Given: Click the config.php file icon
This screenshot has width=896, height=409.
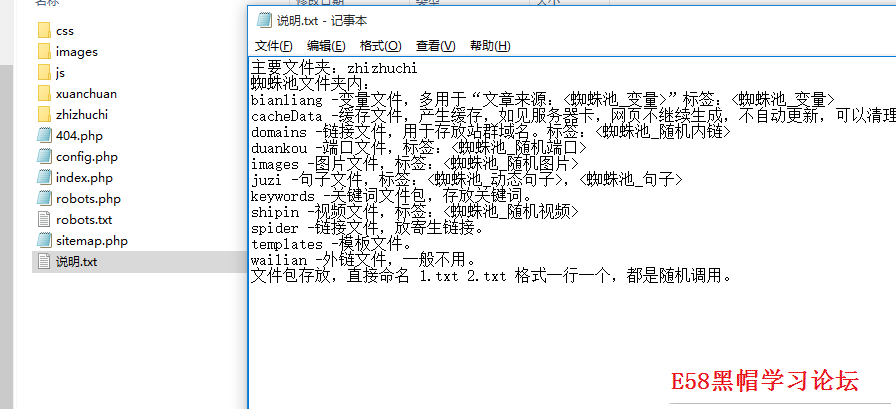Looking at the screenshot, I should click(43, 157).
